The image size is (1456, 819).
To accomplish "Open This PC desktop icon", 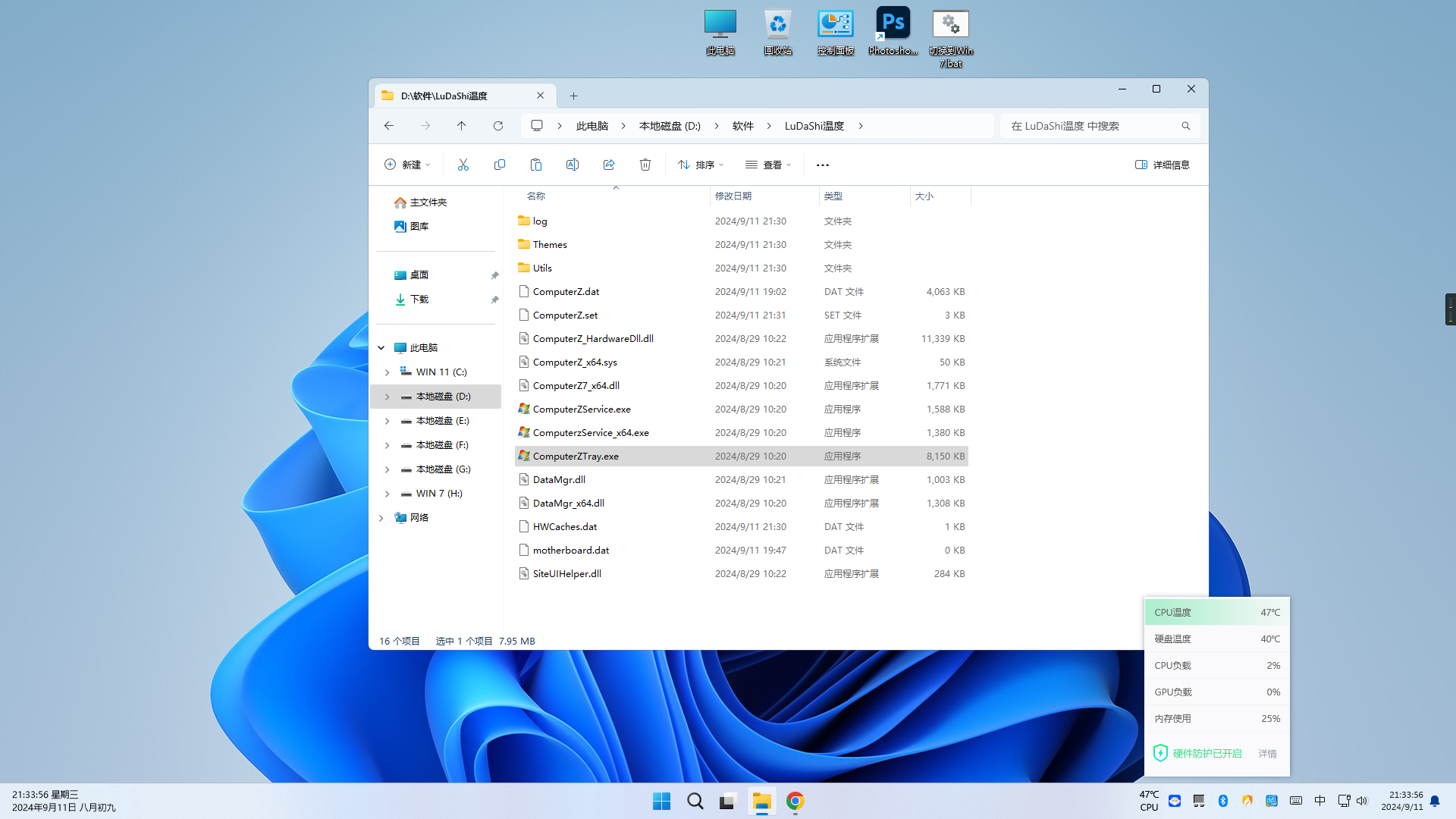I will 720,33.
